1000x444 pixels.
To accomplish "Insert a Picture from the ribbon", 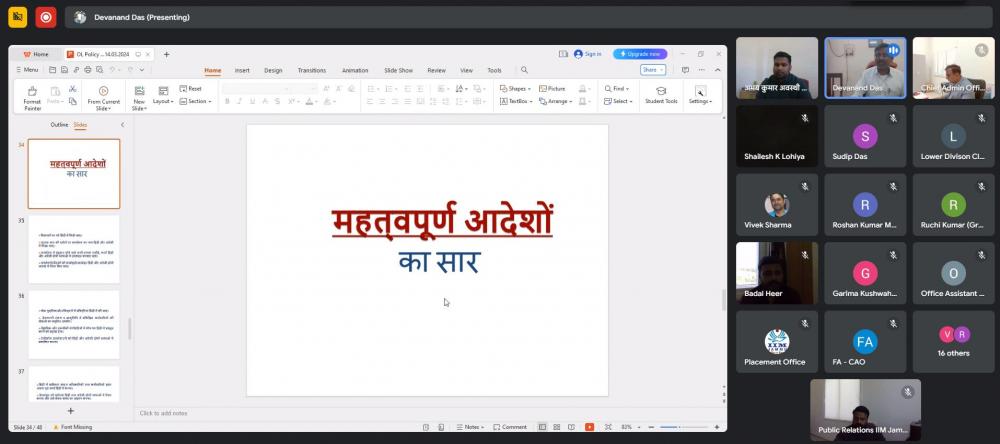I will click(x=551, y=88).
